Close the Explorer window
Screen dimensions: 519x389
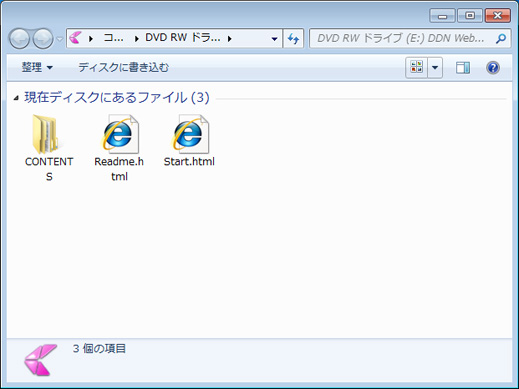pyautogui.click(x=498, y=16)
